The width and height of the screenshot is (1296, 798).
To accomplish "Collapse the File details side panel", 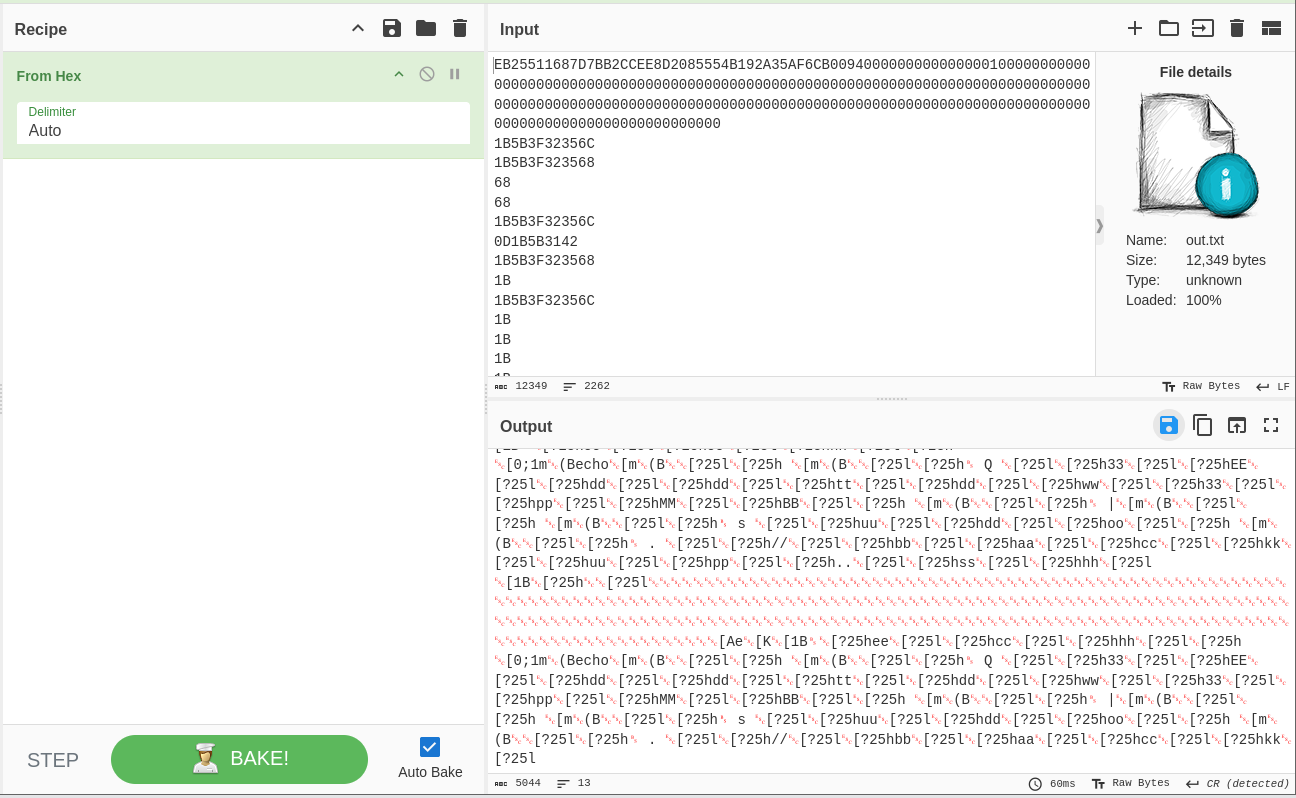I will [1100, 226].
